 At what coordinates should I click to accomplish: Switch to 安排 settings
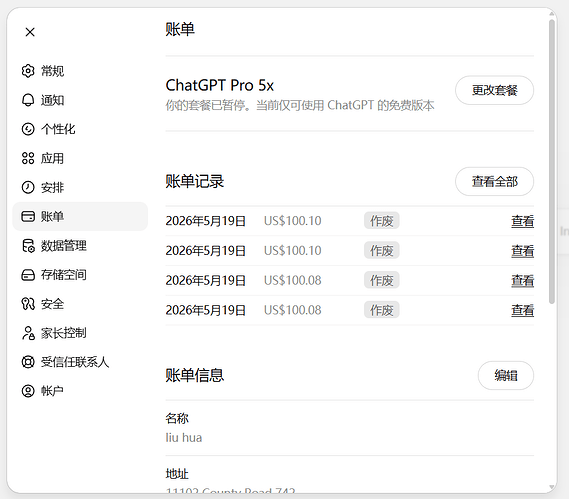tap(80, 187)
